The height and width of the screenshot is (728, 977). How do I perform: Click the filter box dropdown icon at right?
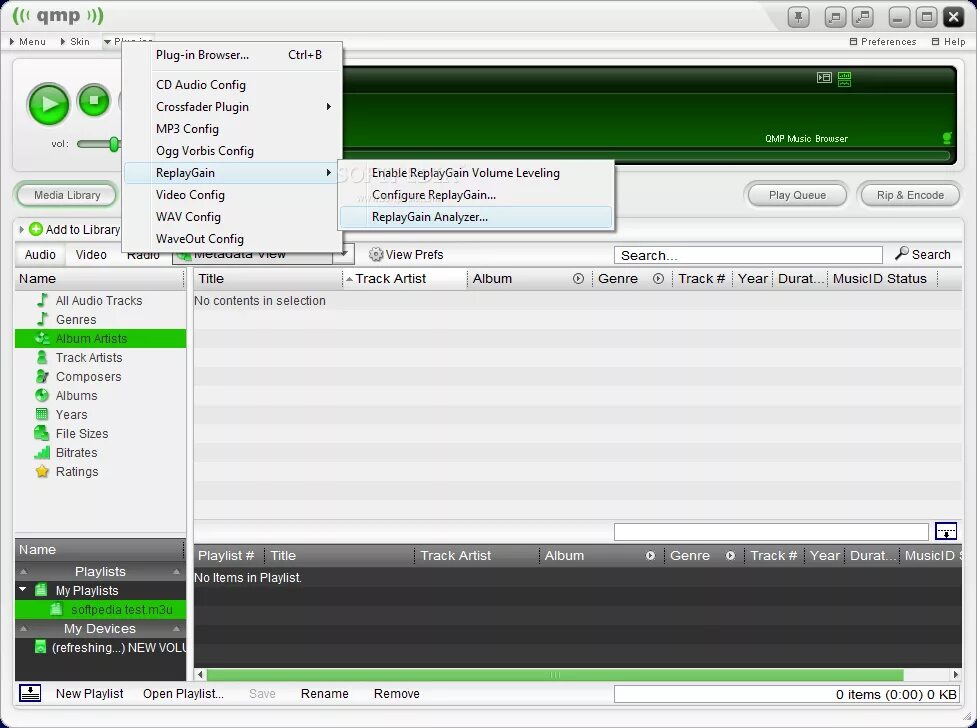pos(946,532)
